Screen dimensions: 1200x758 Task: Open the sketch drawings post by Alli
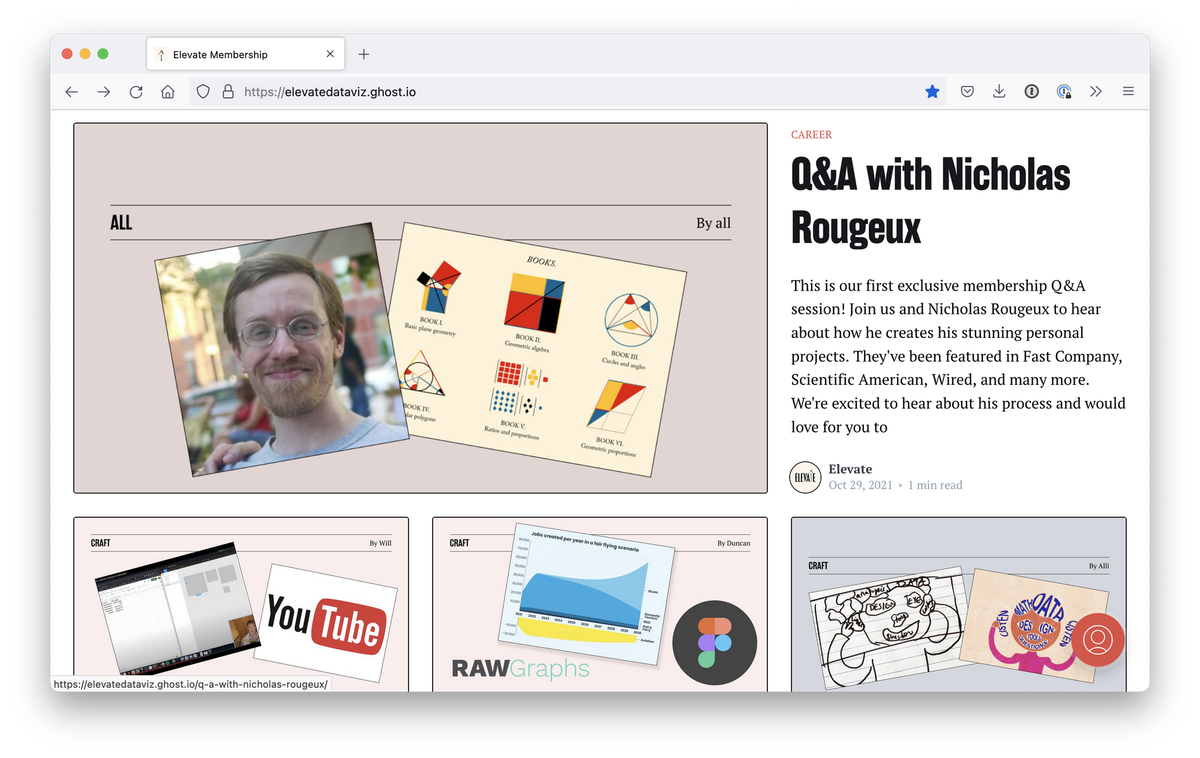tap(958, 604)
